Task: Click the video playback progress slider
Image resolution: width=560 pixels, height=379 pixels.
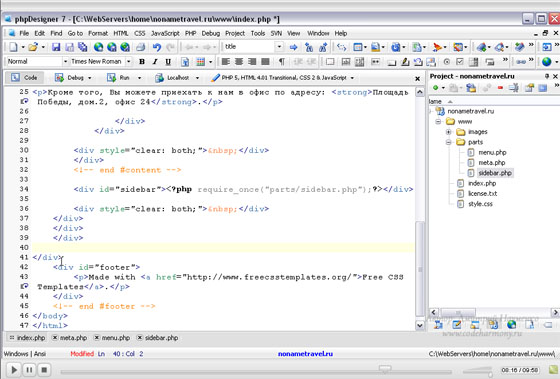Action: [x=256, y=370]
